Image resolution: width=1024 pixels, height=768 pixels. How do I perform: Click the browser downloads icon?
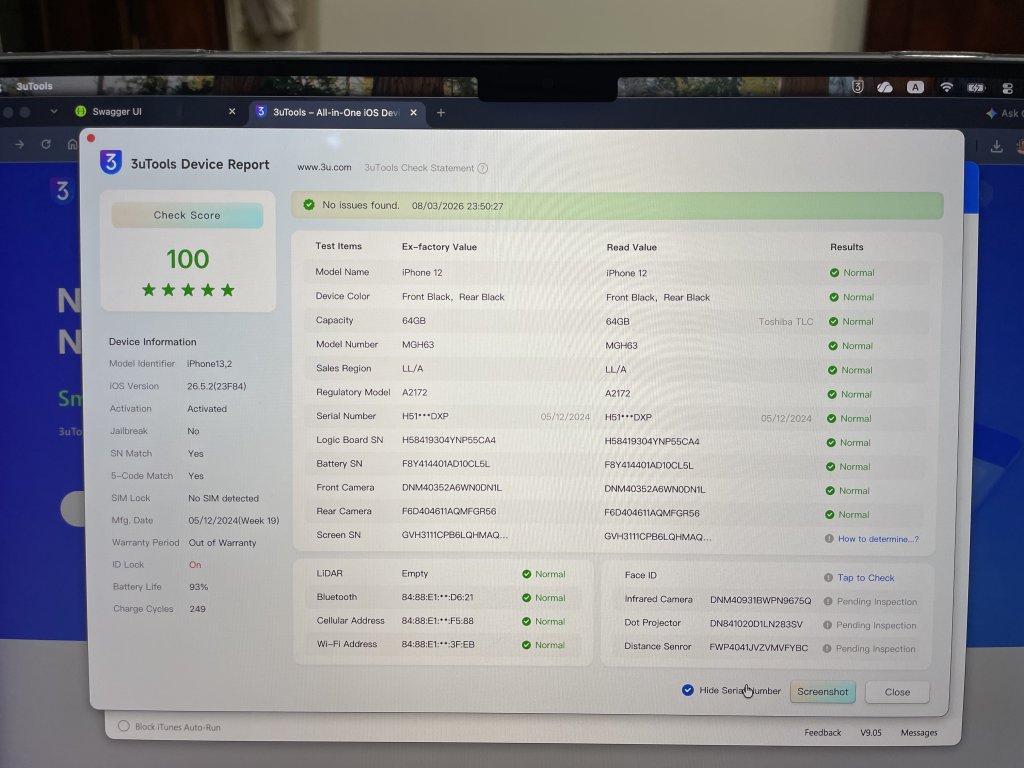click(996, 146)
